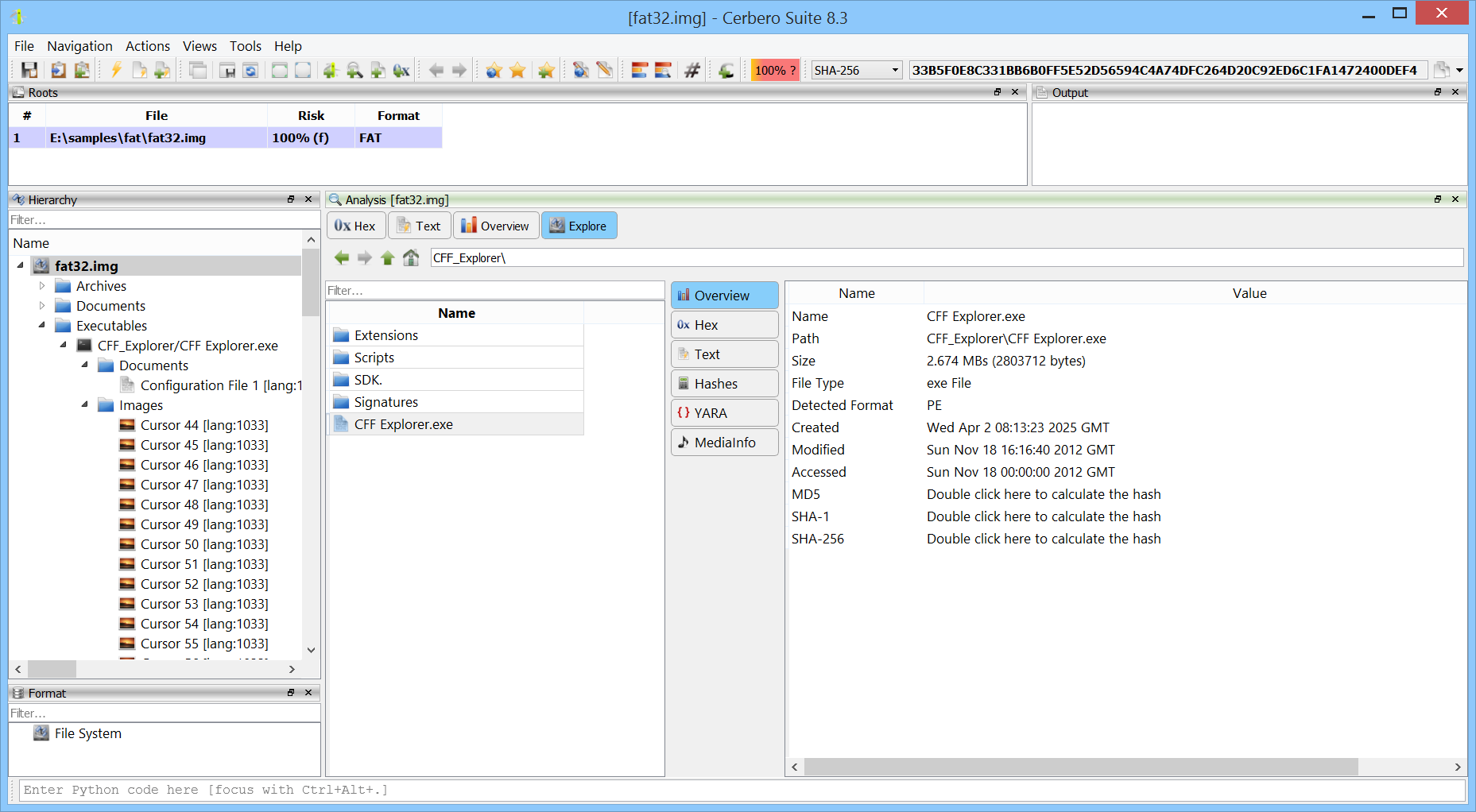Open the SHA-256 hash type dropdown
This screenshot has height=812, width=1476.
857,70
